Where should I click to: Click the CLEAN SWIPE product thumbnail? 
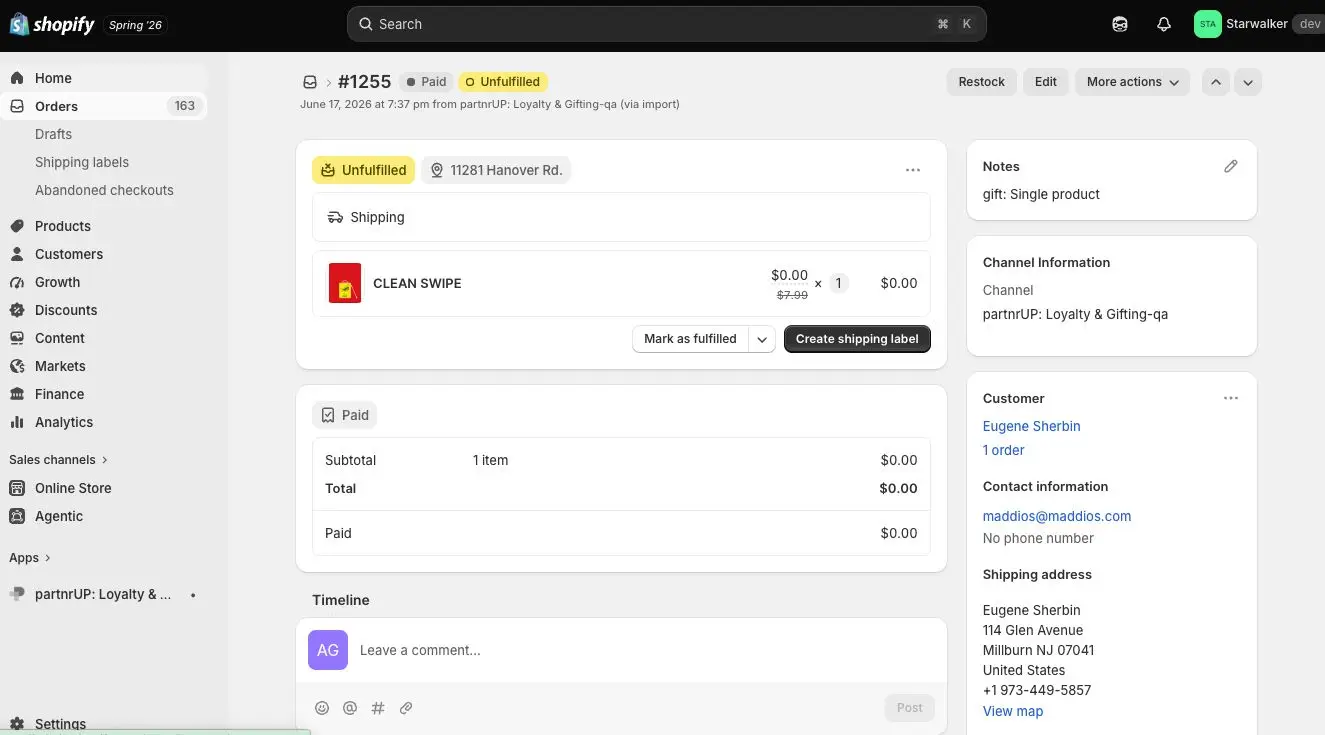345,283
